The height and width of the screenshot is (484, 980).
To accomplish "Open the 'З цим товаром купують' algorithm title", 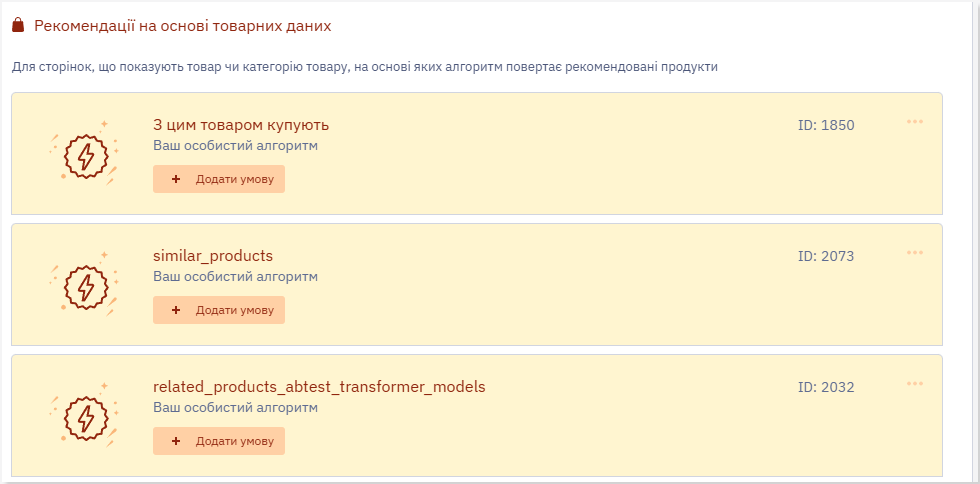I will click(241, 125).
